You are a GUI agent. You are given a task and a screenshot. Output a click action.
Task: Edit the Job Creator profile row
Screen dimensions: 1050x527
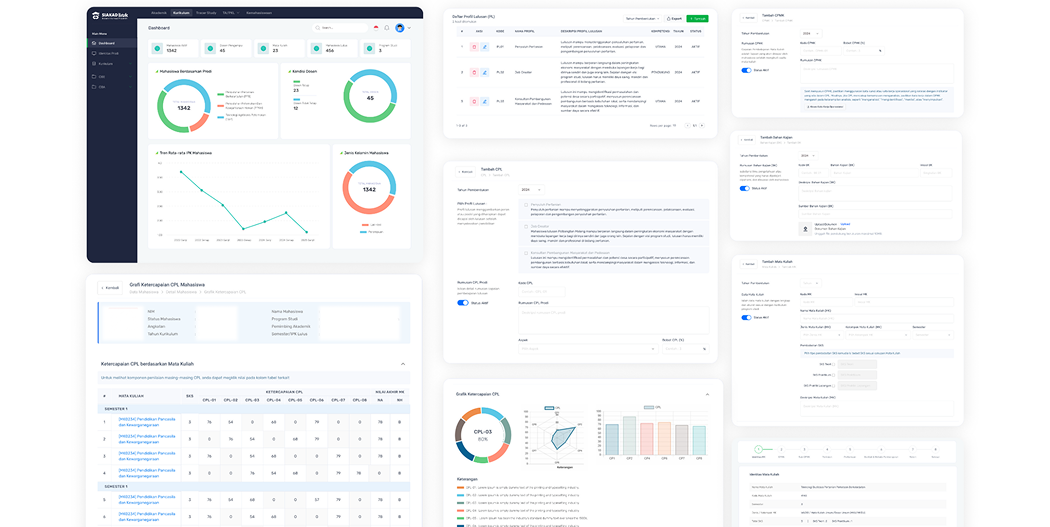[x=485, y=72]
